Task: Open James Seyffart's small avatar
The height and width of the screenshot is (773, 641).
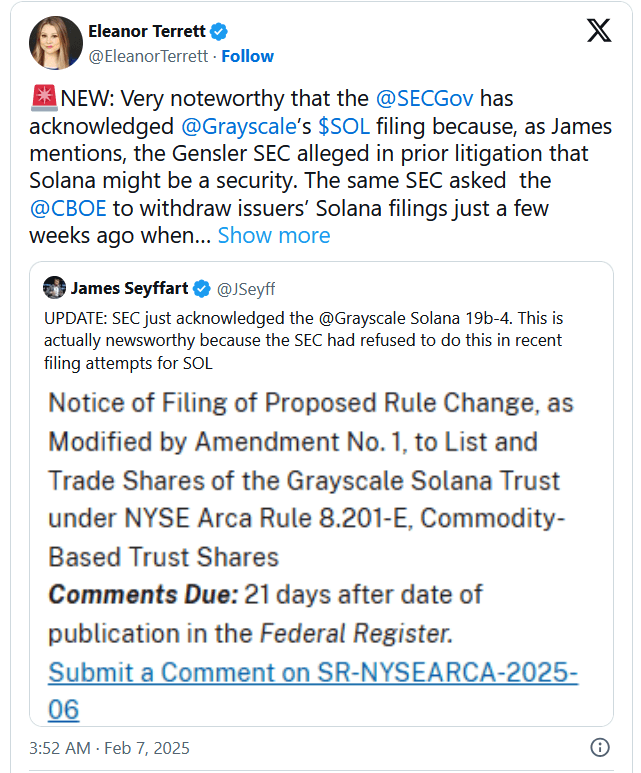Action: click(x=54, y=289)
